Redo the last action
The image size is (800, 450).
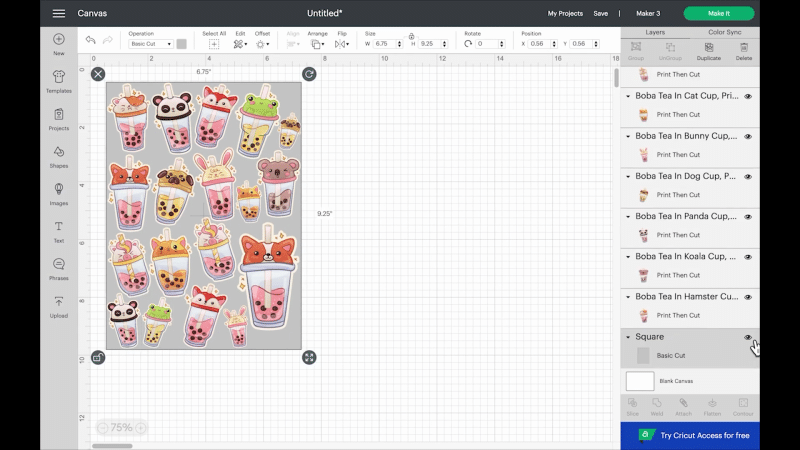point(107,40)
